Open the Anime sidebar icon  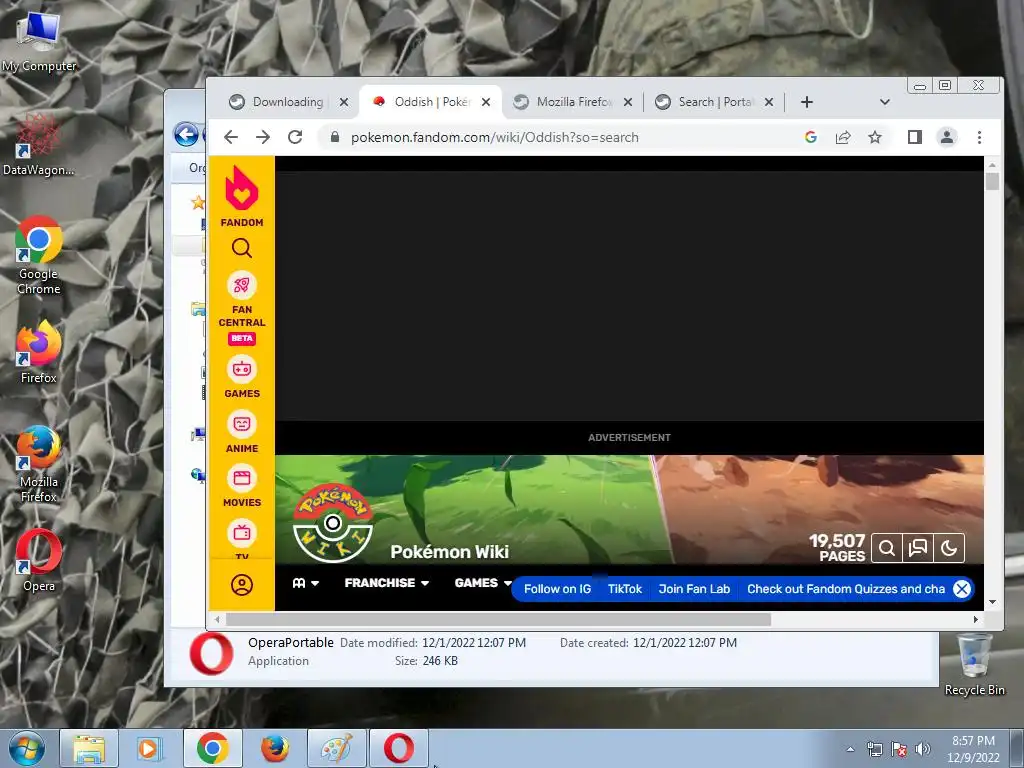point(242,424)
